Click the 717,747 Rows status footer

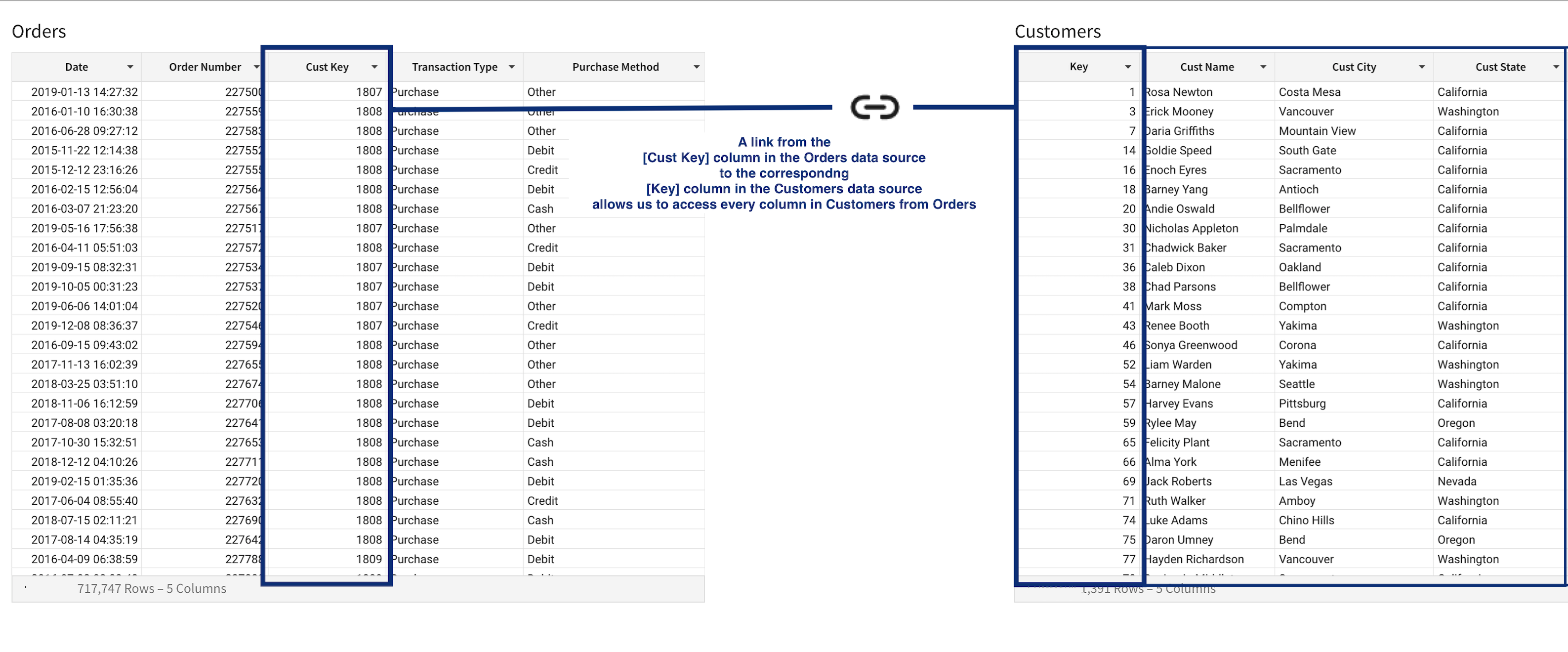152,589
